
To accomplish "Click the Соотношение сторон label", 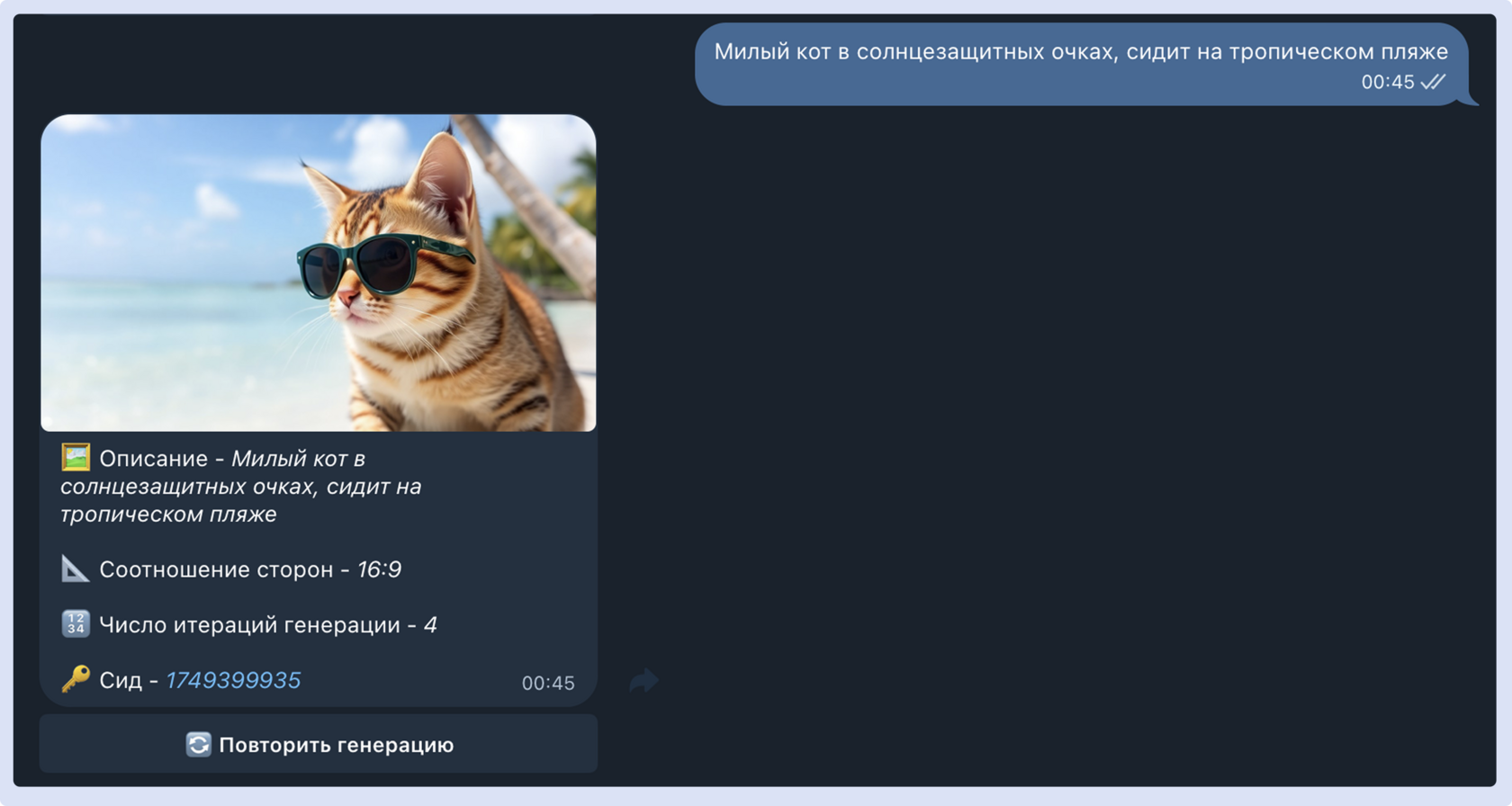I will tap(216, 569).
